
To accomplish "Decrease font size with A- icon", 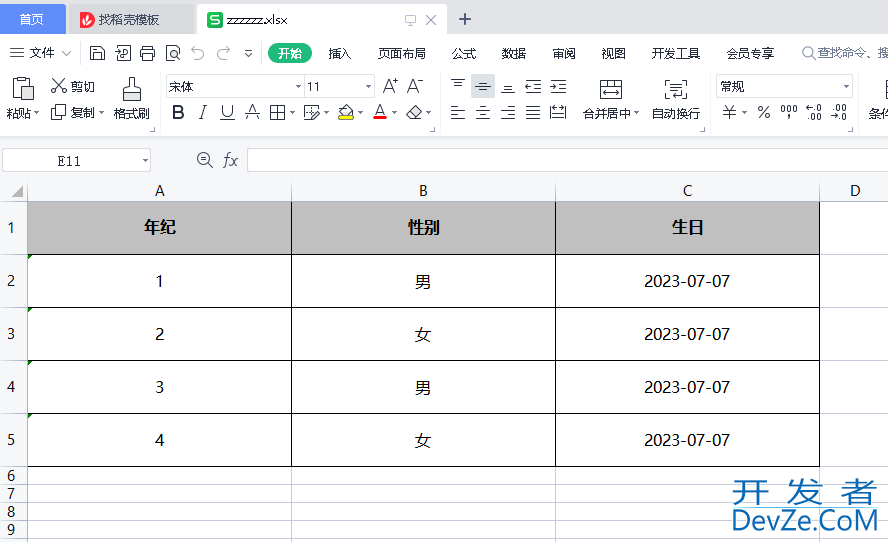I will [x=415, y=86].
